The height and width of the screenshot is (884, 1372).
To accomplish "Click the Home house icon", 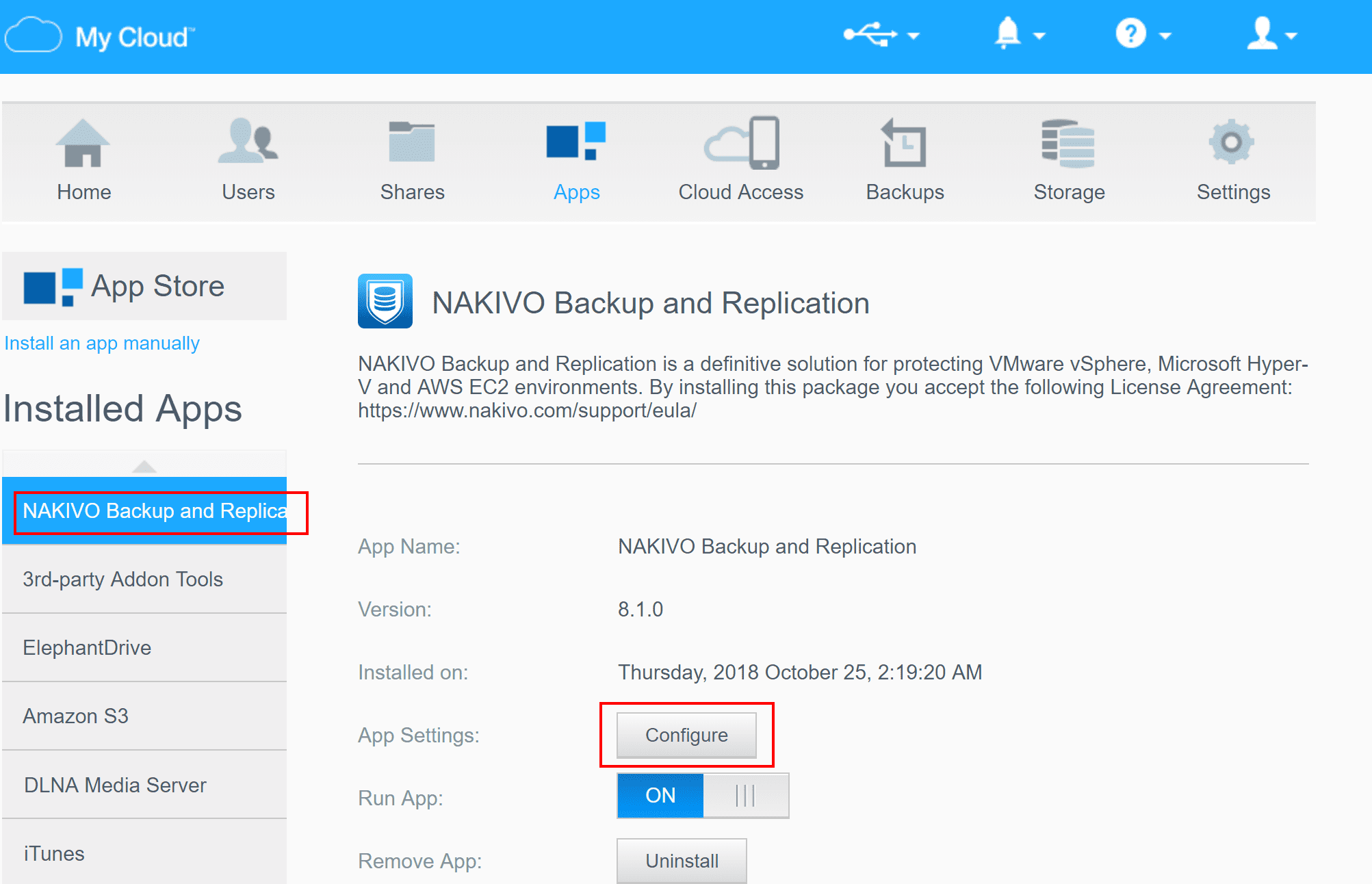I will click(x=83, y=143).
